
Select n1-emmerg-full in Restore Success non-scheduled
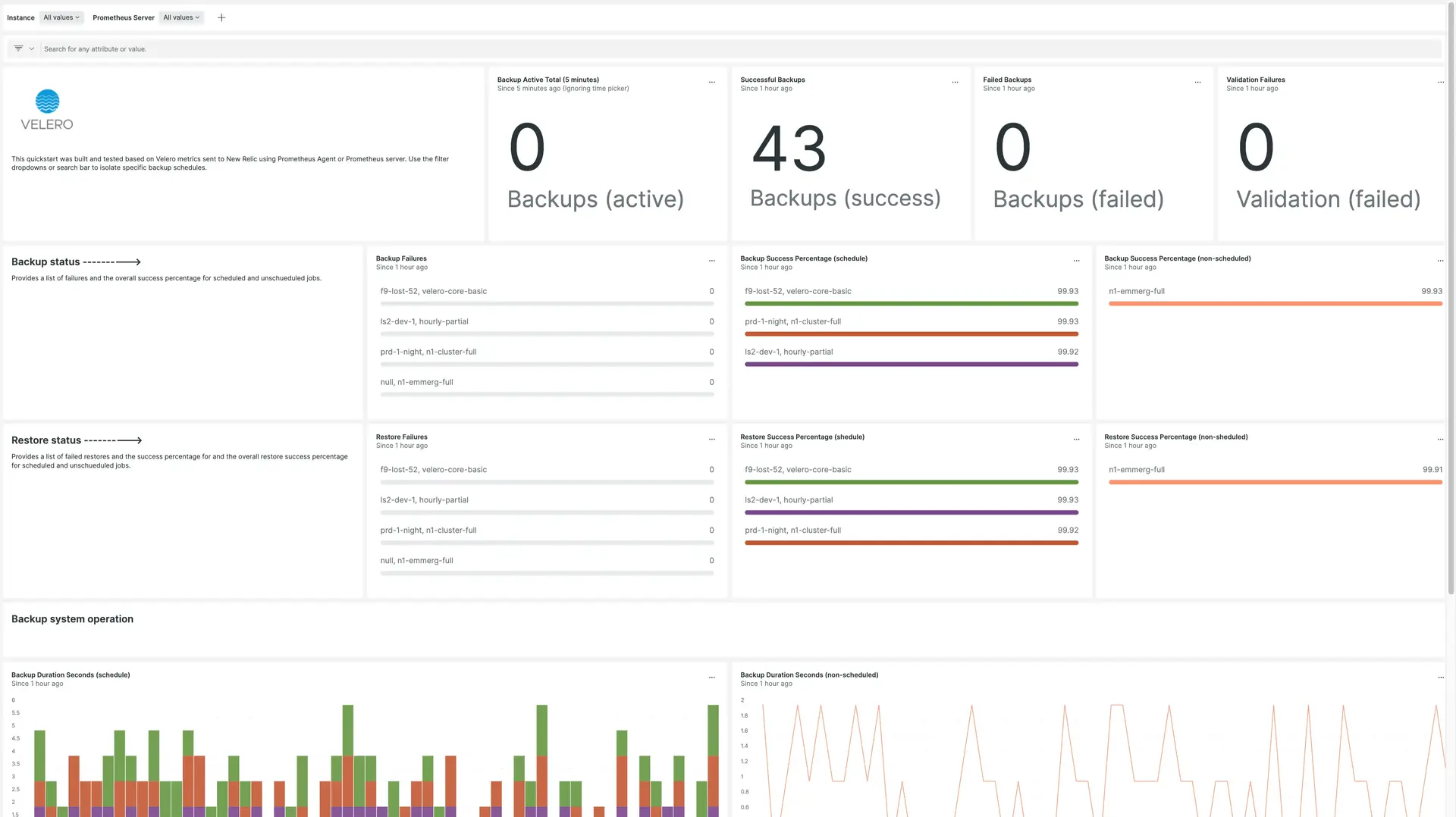(x=1136, y=470)
